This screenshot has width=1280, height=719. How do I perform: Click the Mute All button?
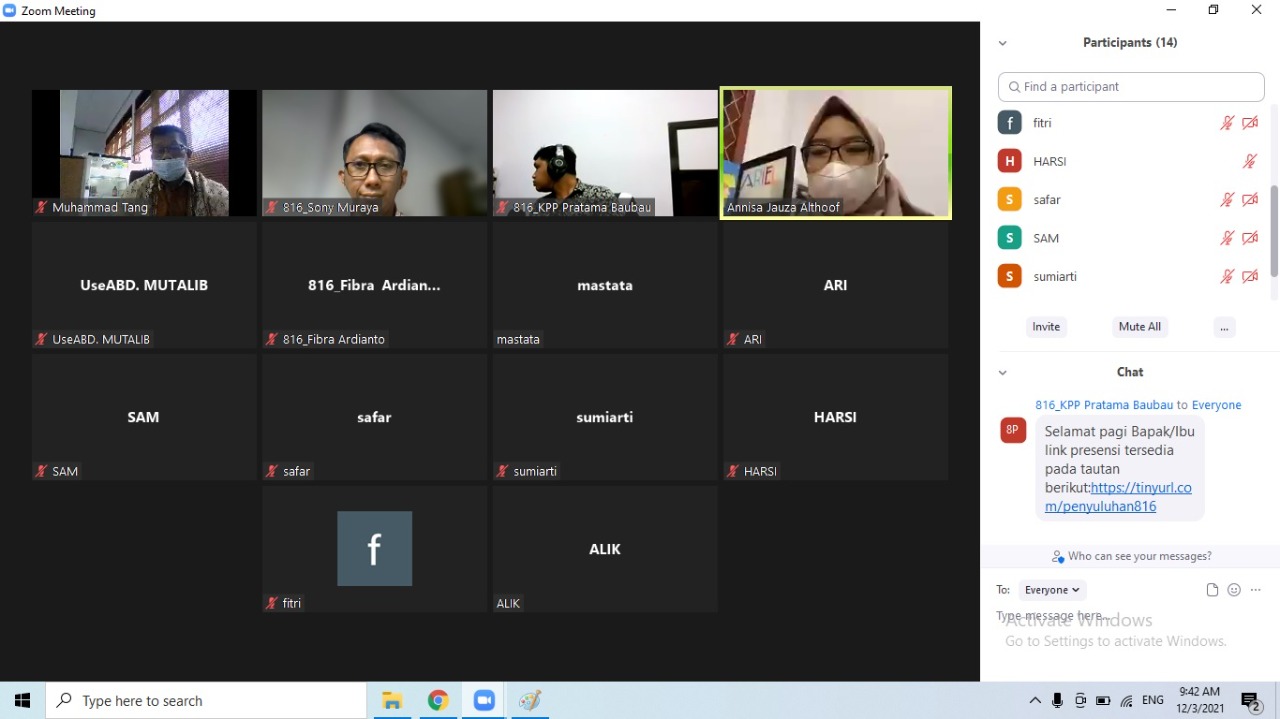[1140, 327]
